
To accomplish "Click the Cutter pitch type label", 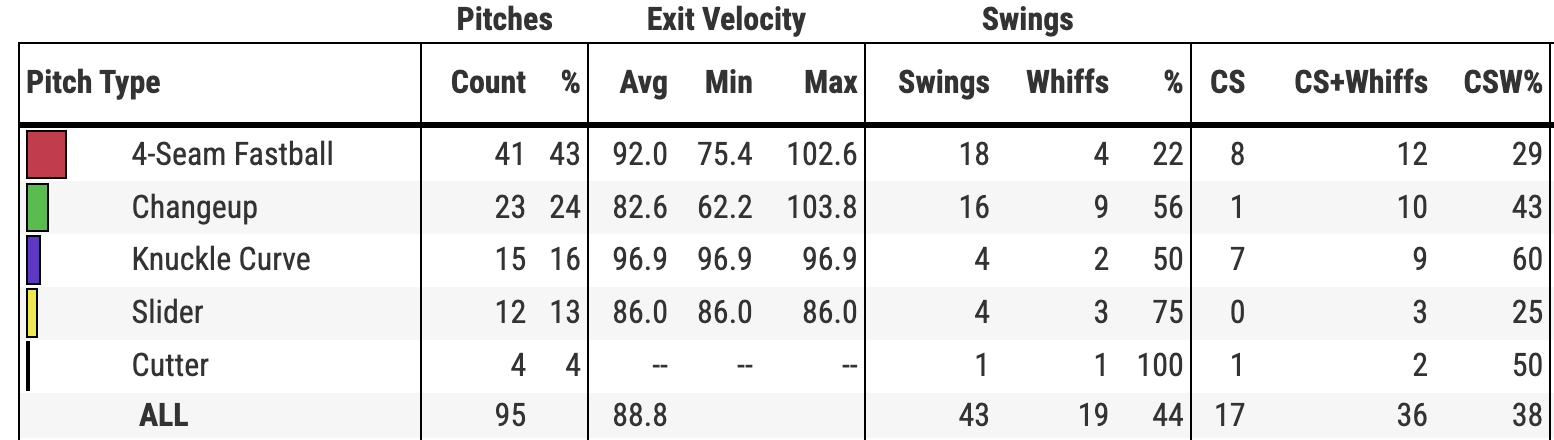I will (170, 365).
